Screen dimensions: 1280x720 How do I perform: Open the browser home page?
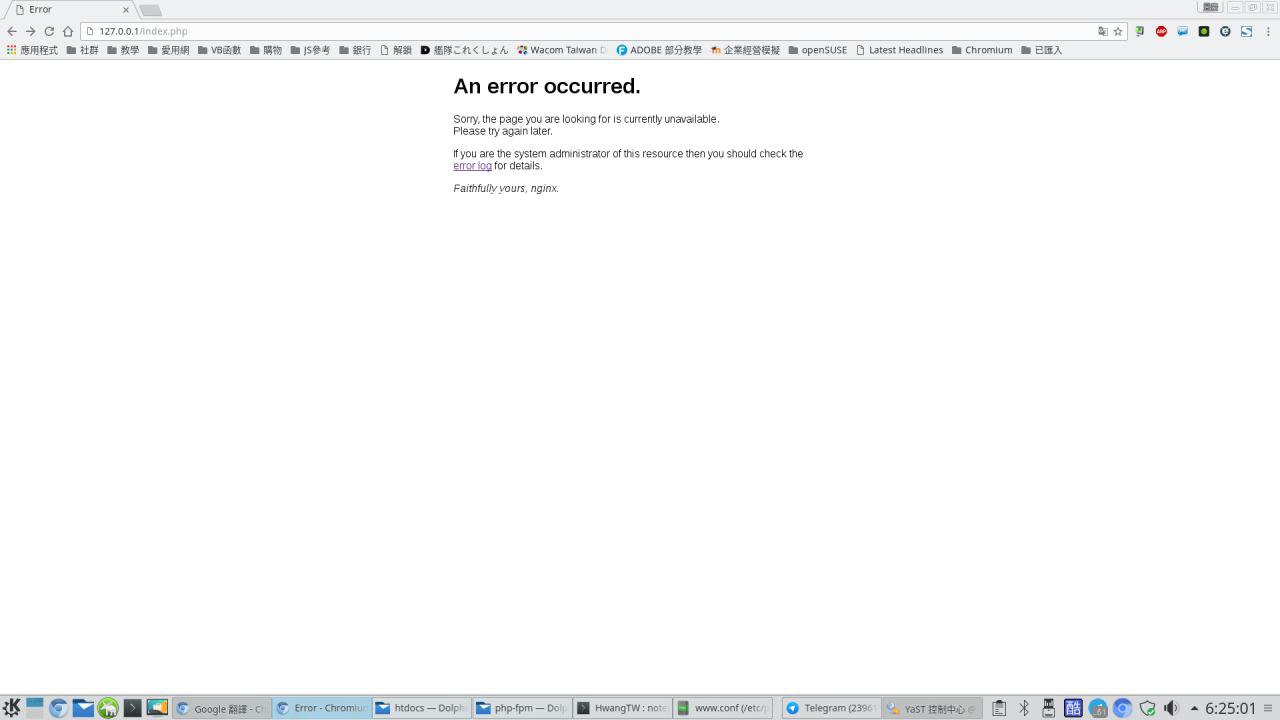pyautogui.click(x=68, y=31)
